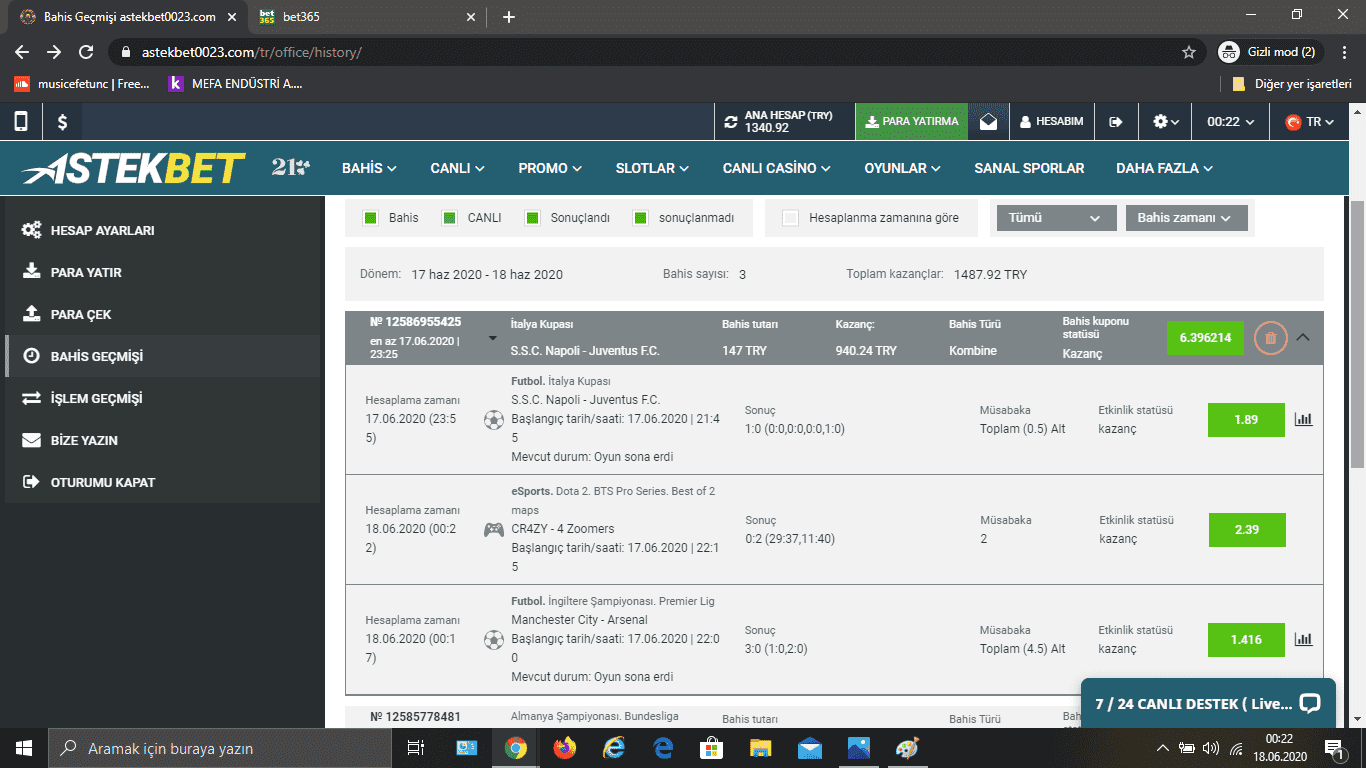Image resolution: width=1366 pixels, height=768 pixels.
Task: Open Firefox from the taskbar
Action: click(564, 748)
